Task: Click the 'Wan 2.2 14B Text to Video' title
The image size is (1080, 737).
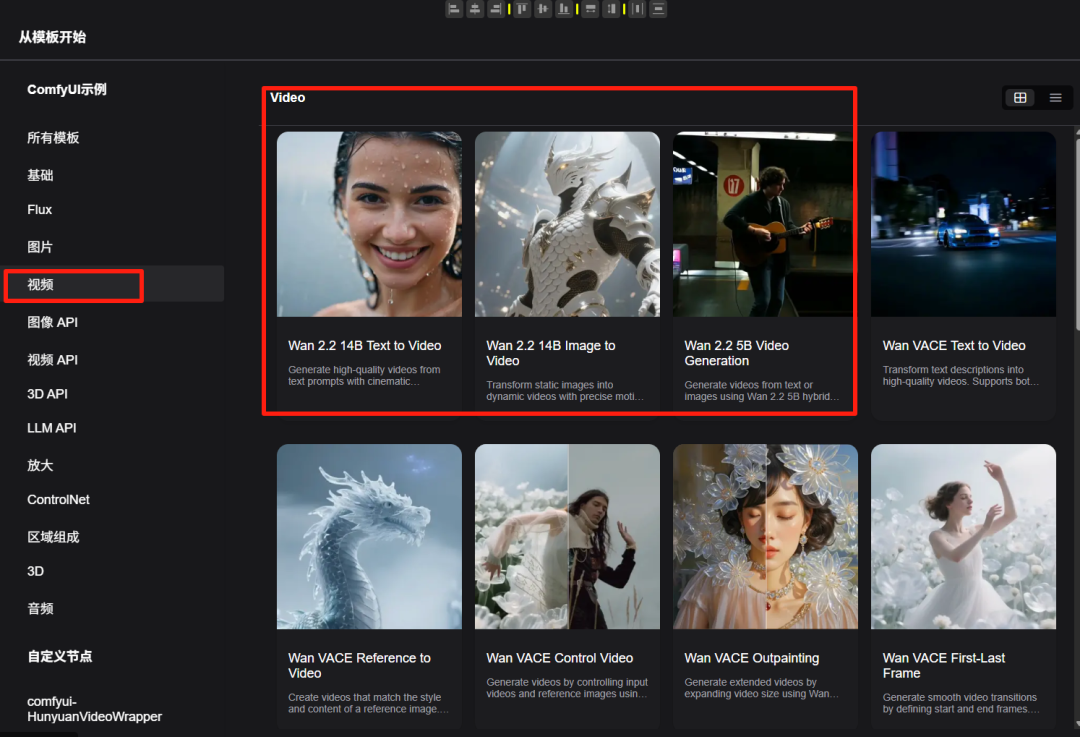Action: pyautogui.click(x=364, y=346)
